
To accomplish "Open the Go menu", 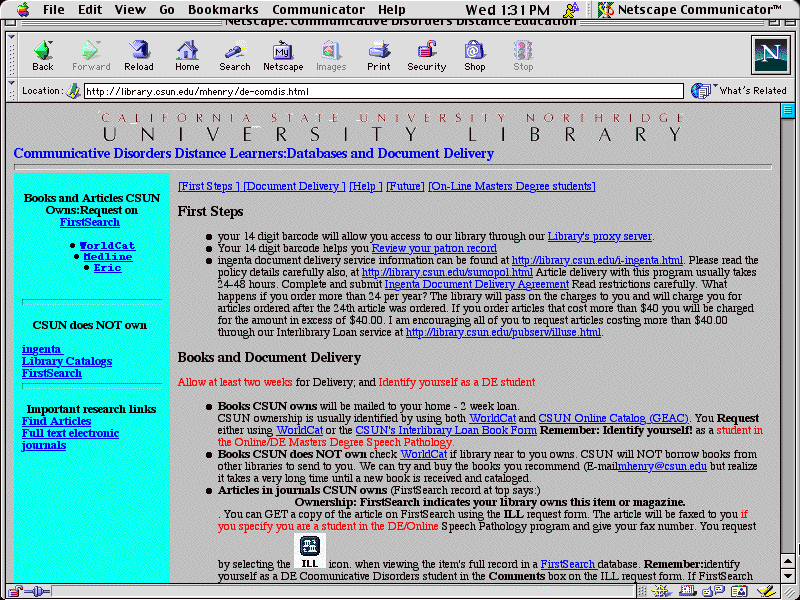I will click(x=167, y=9).
